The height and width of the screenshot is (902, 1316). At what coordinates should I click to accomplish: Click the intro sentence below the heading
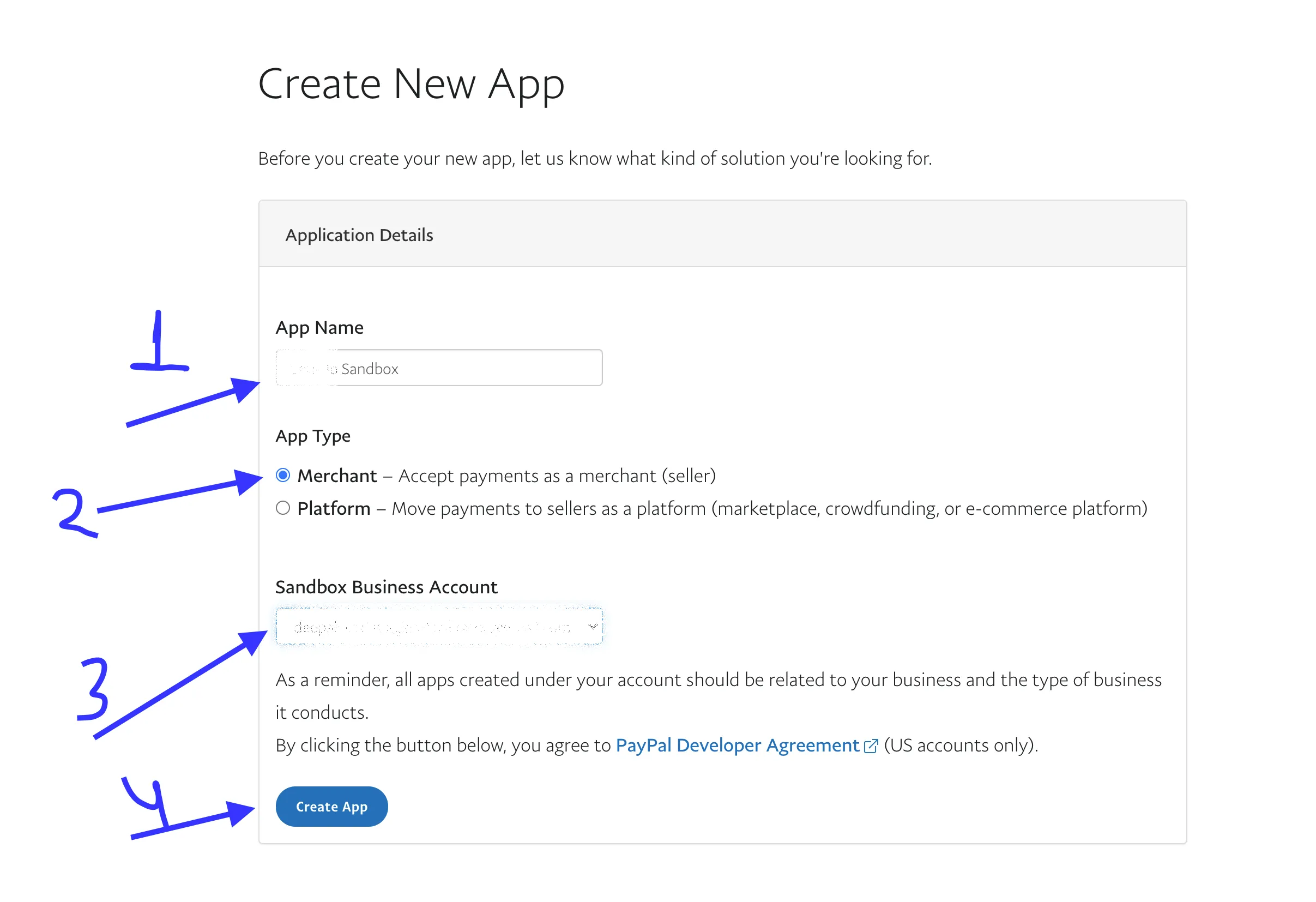595,159
